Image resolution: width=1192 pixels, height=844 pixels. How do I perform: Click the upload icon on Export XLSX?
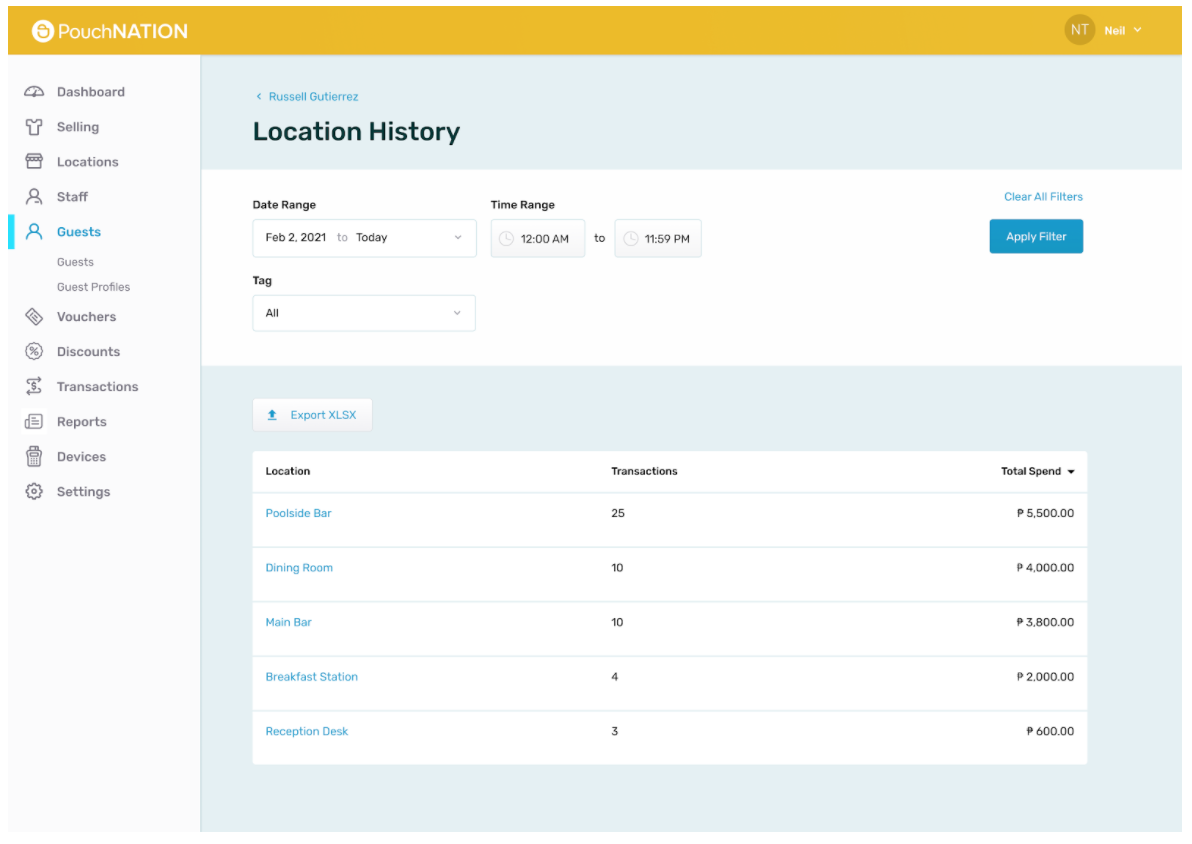pos(272,415)
